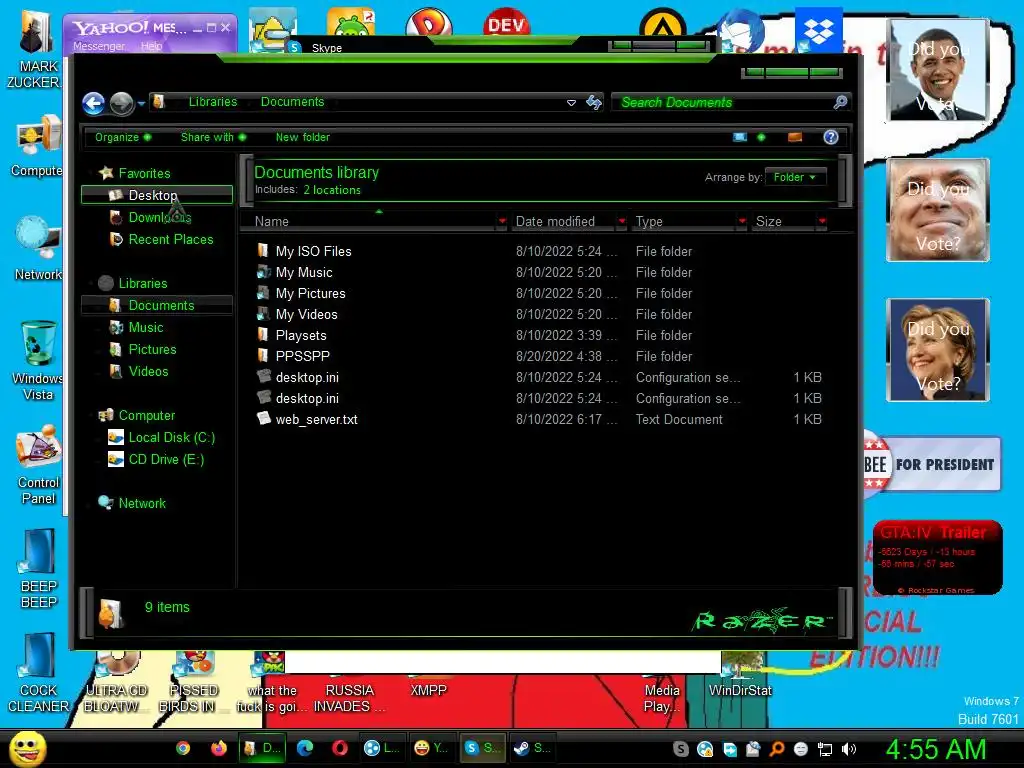Open the Dropbox desktop icon
The image size is (1024, 768).
[x=819, y=29]
